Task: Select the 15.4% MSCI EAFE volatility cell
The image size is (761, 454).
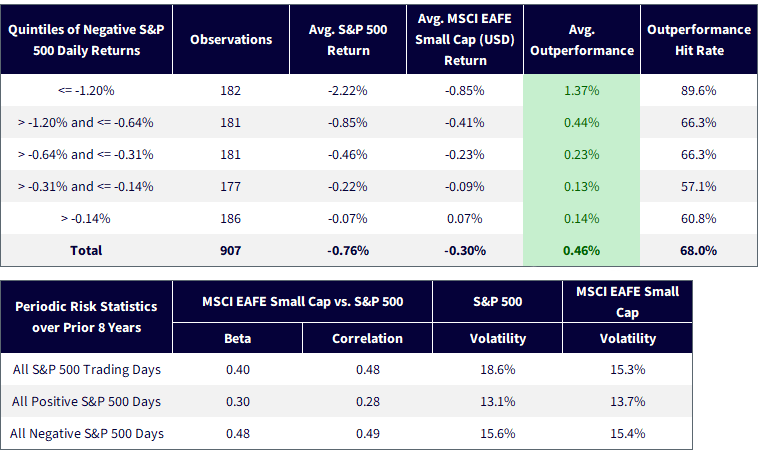Action: coord(628,434)
